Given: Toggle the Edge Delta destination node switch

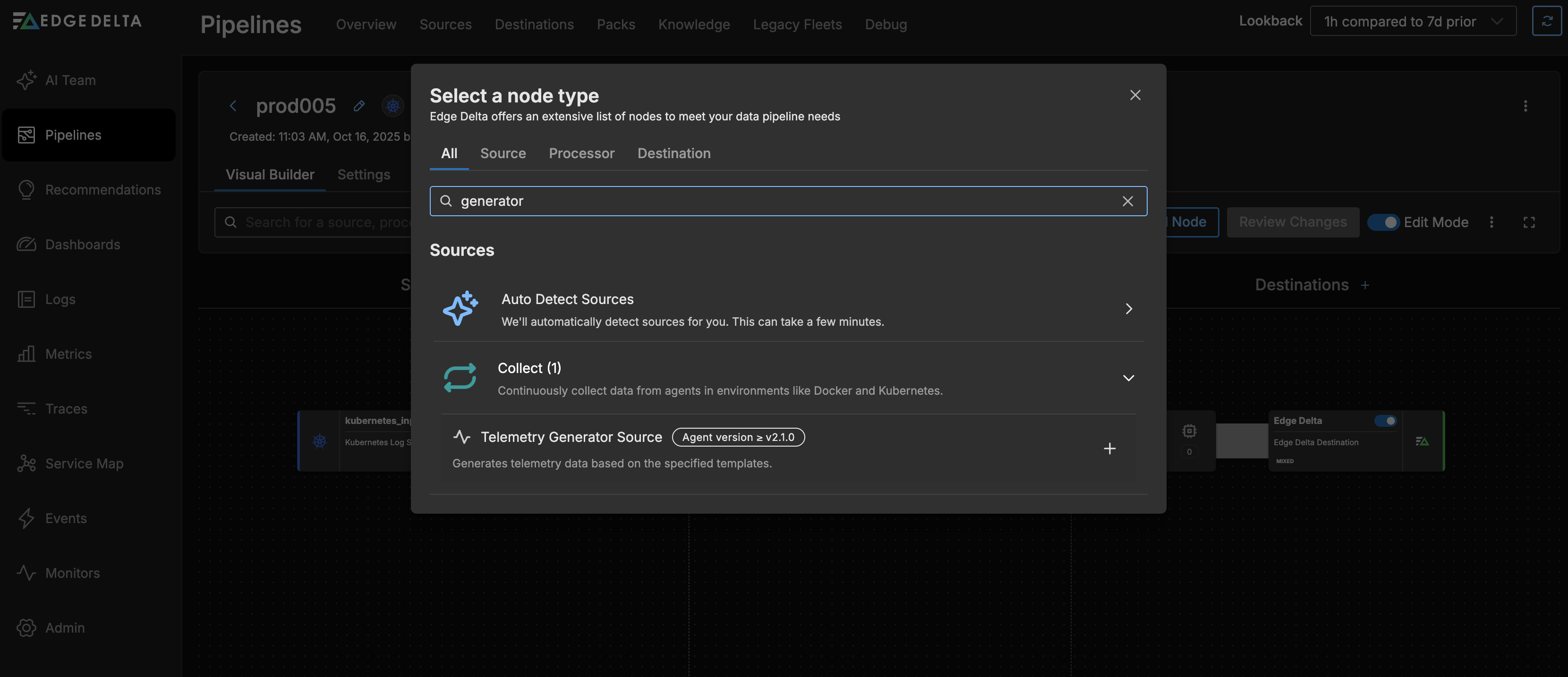Looking at the screenshot, I should click(1385, 421).
